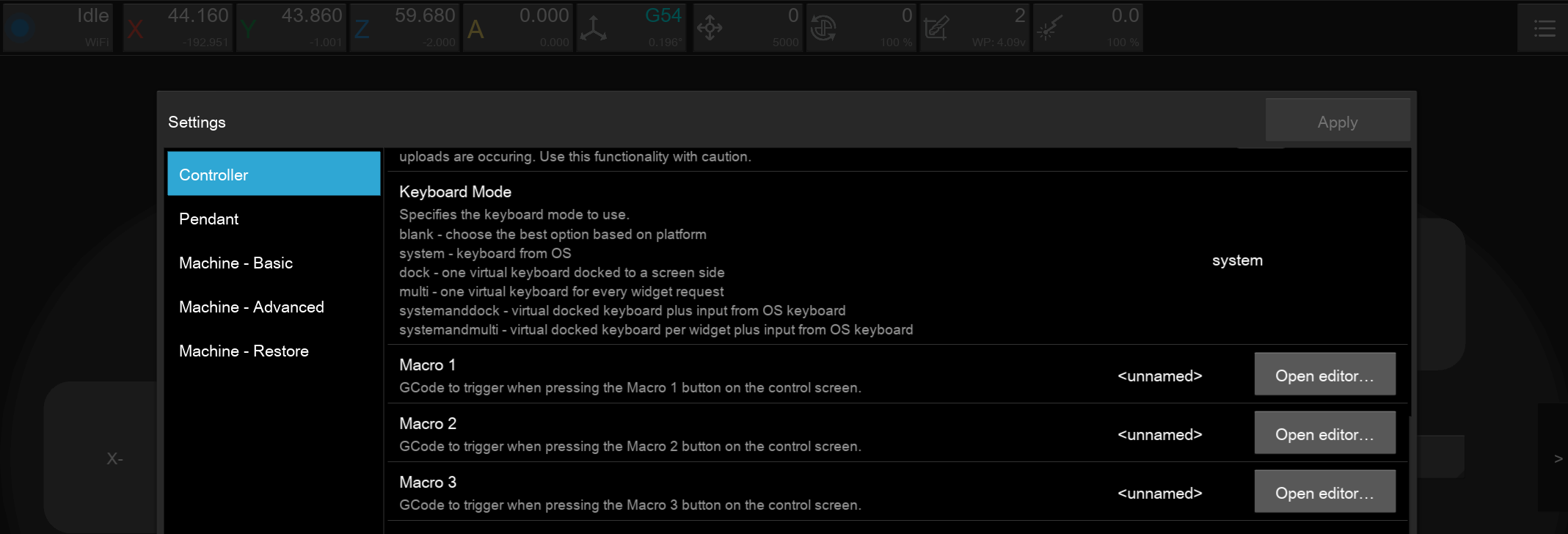Switch to the Pendant settings section
The image size is (1568, 534).
pos(274,219)
